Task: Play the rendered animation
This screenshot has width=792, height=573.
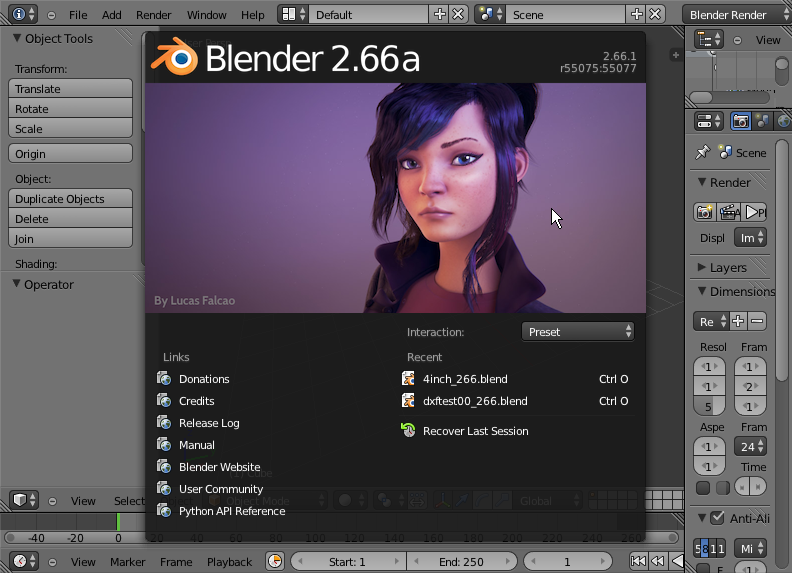Action: pyautogui.click(x=755, y=212)
